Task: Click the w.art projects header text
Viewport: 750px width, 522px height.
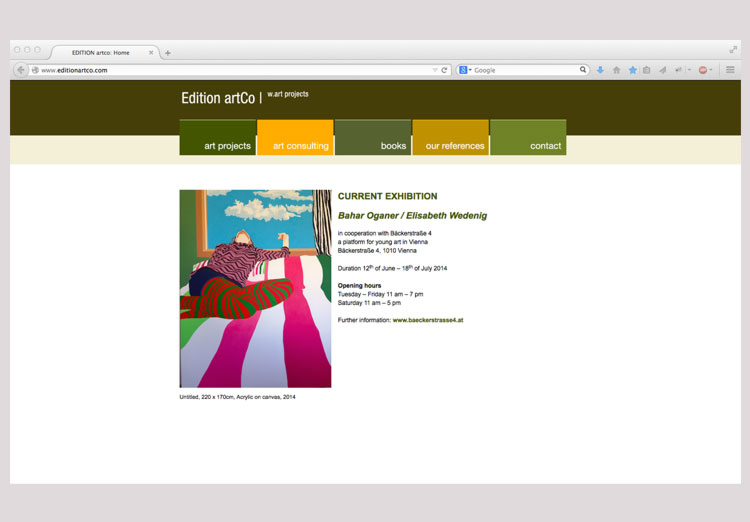Action: [x=288, y=94]
